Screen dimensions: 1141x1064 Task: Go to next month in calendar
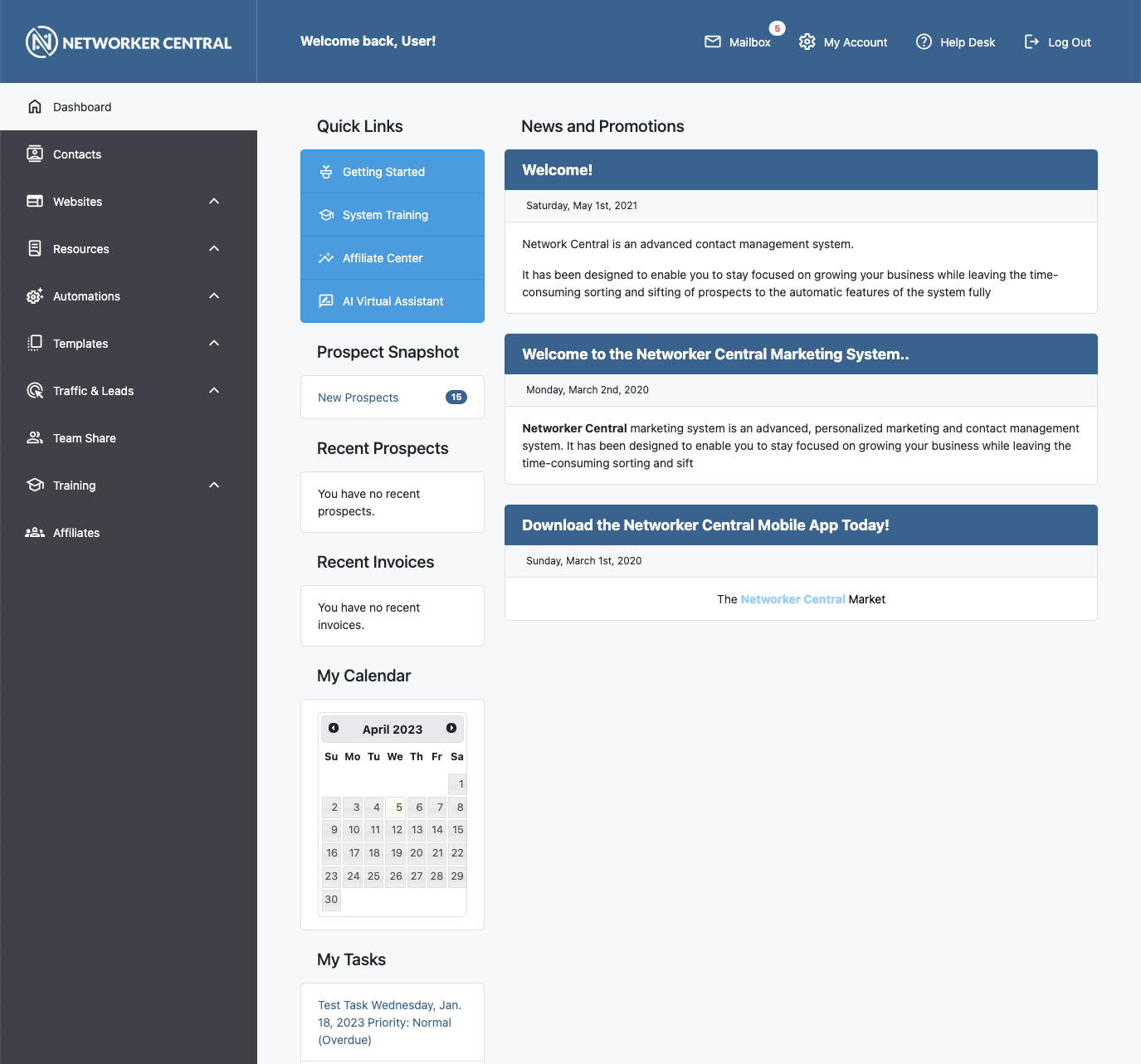pos(451,728)
